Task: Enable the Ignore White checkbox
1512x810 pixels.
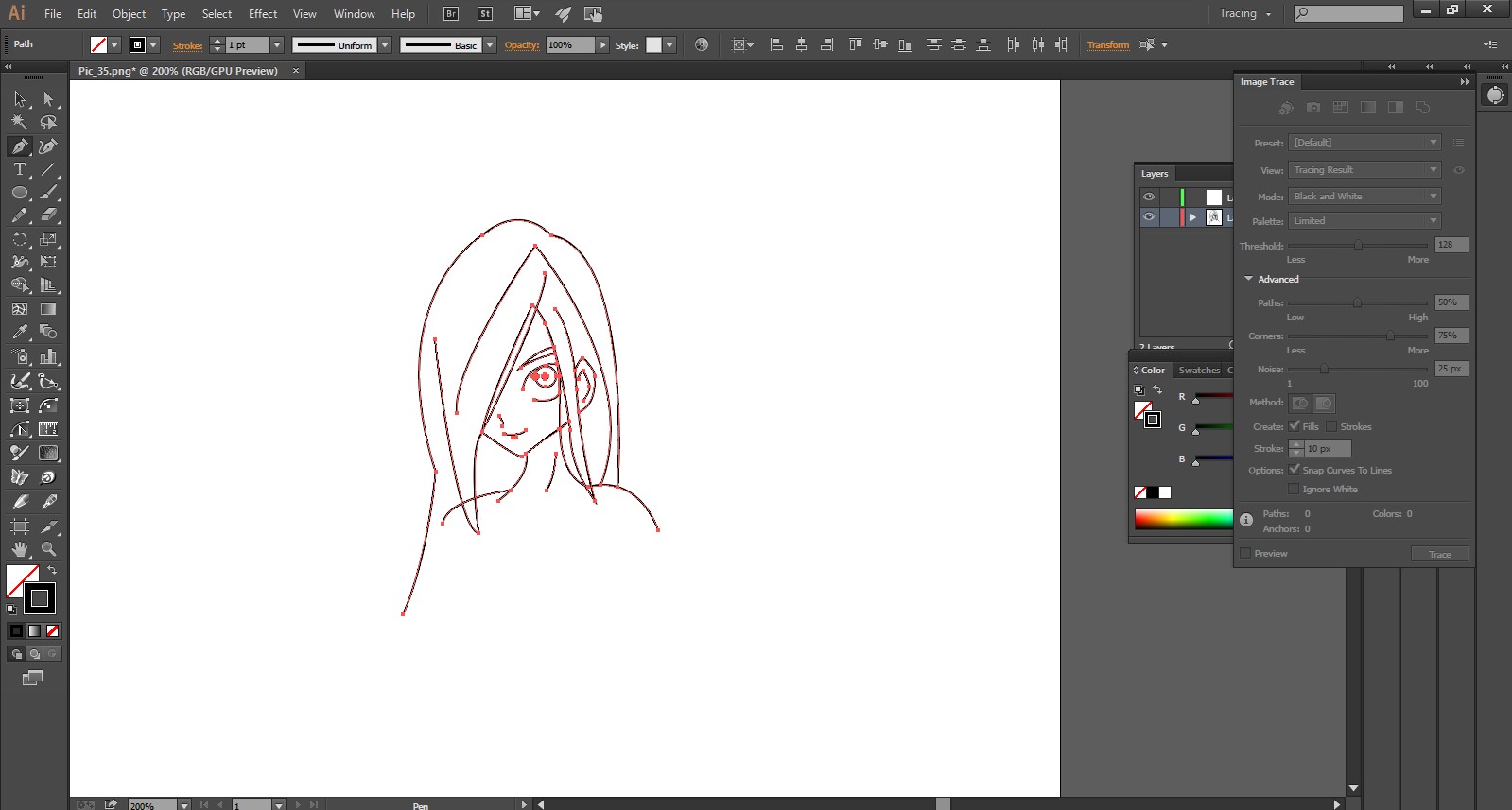Action: point(1295,489)
